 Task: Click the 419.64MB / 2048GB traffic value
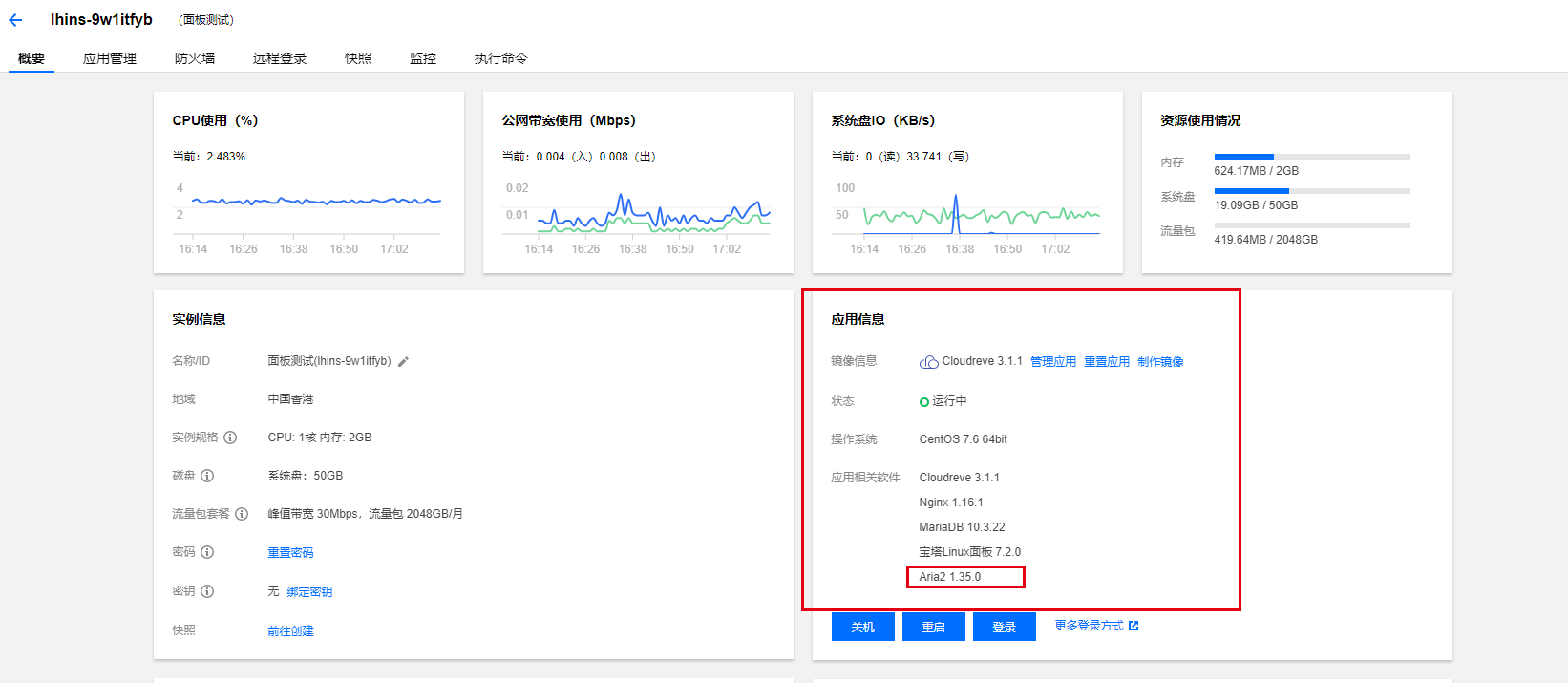pos(1265,240)
